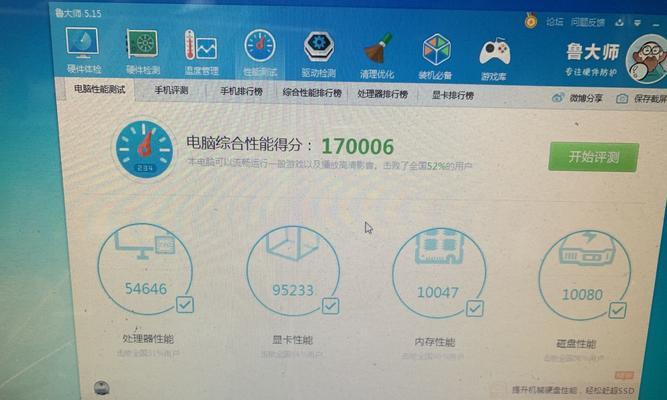The height and width of the screenshot is (400, 667).
Task: Click the download arrow icon in title bar
Action: pos(619,22)
